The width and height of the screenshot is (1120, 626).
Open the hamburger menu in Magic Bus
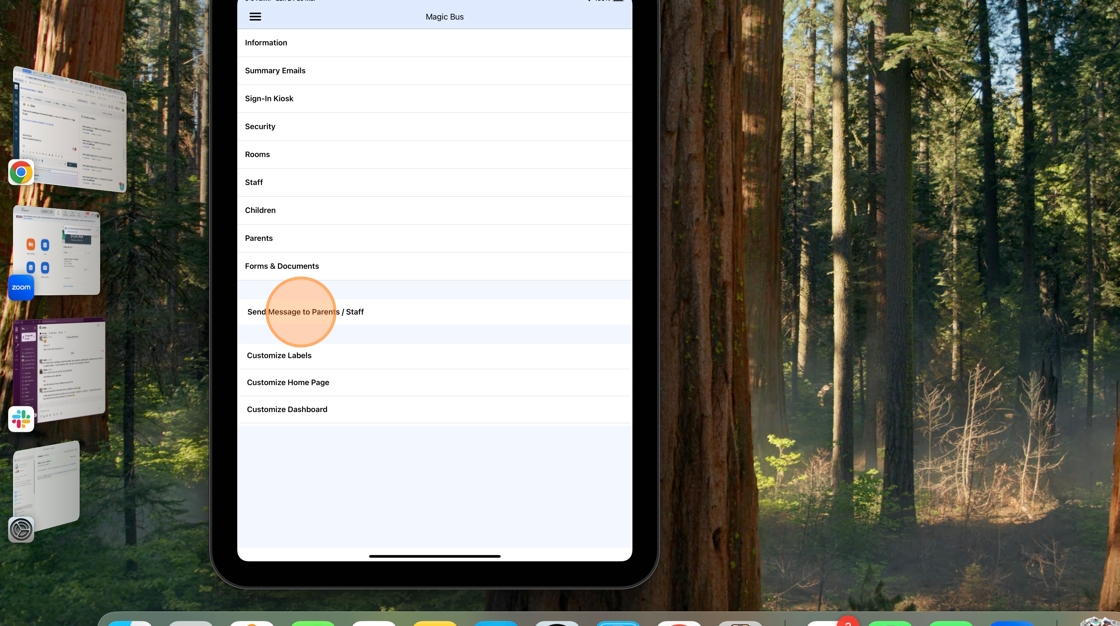click(255, 16)
